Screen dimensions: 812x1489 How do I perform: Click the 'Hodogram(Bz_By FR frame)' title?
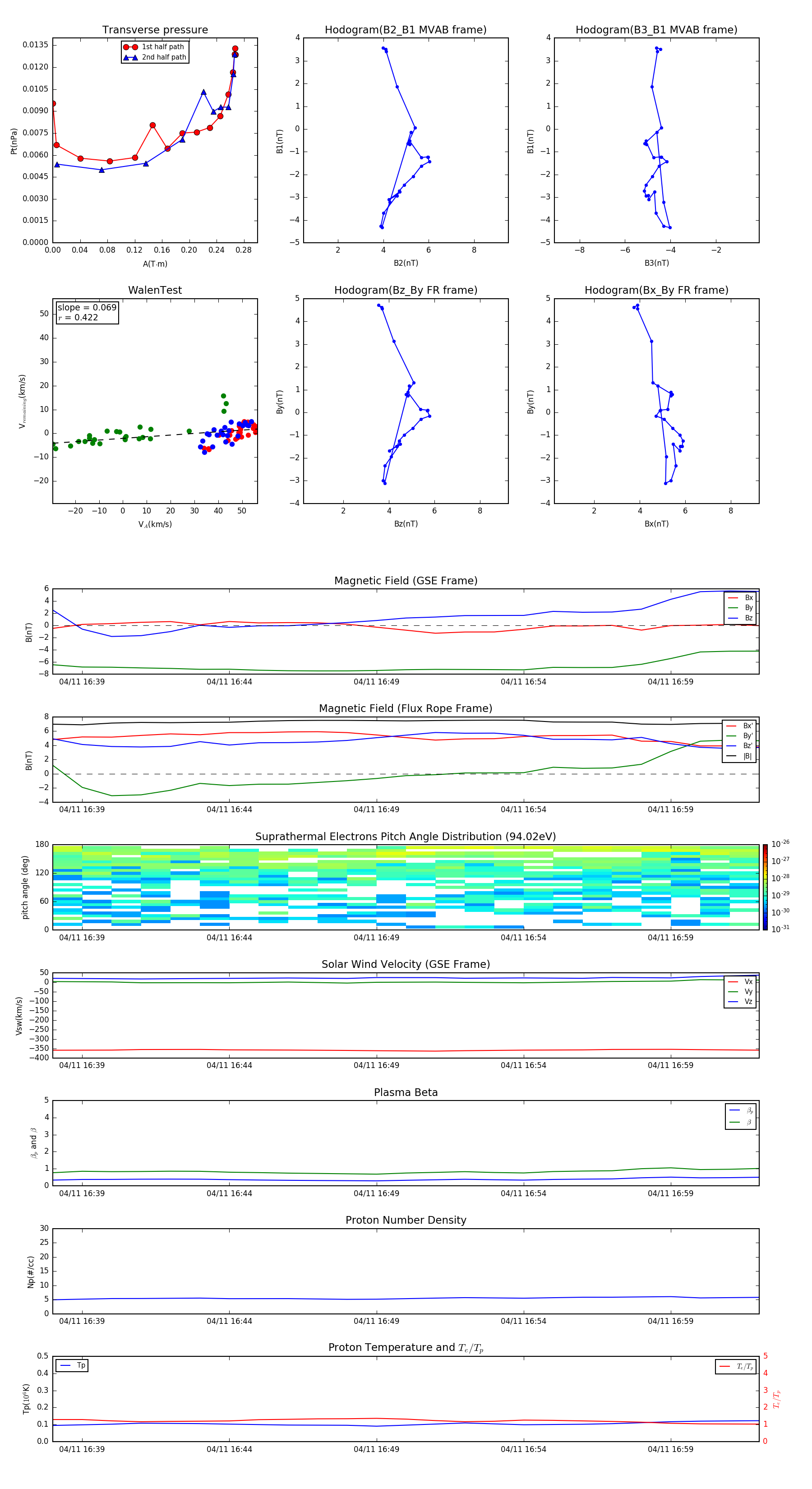click(x=406, y=290)
